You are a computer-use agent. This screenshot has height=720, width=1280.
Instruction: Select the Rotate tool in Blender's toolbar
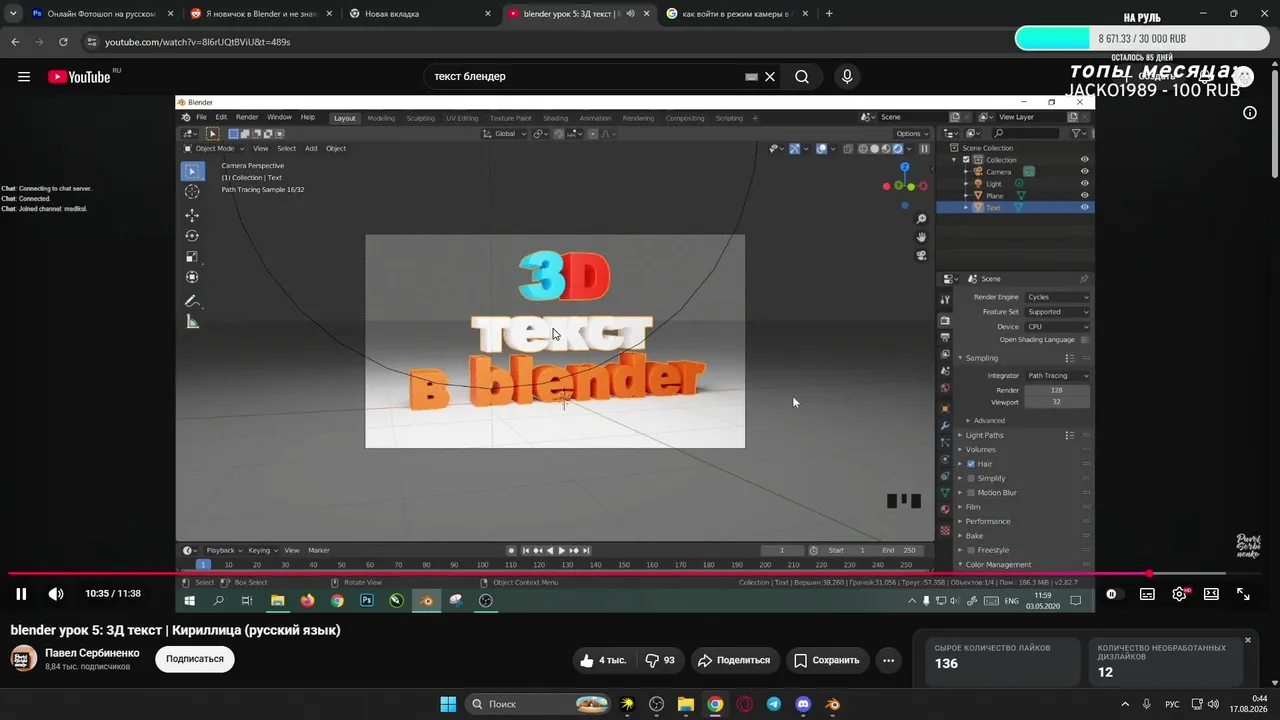[x=192, y=236]
